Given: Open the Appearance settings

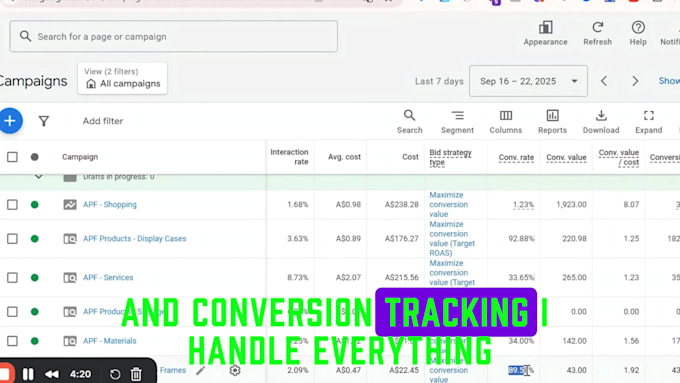Looking at the screenshot, I should (545, 33).
